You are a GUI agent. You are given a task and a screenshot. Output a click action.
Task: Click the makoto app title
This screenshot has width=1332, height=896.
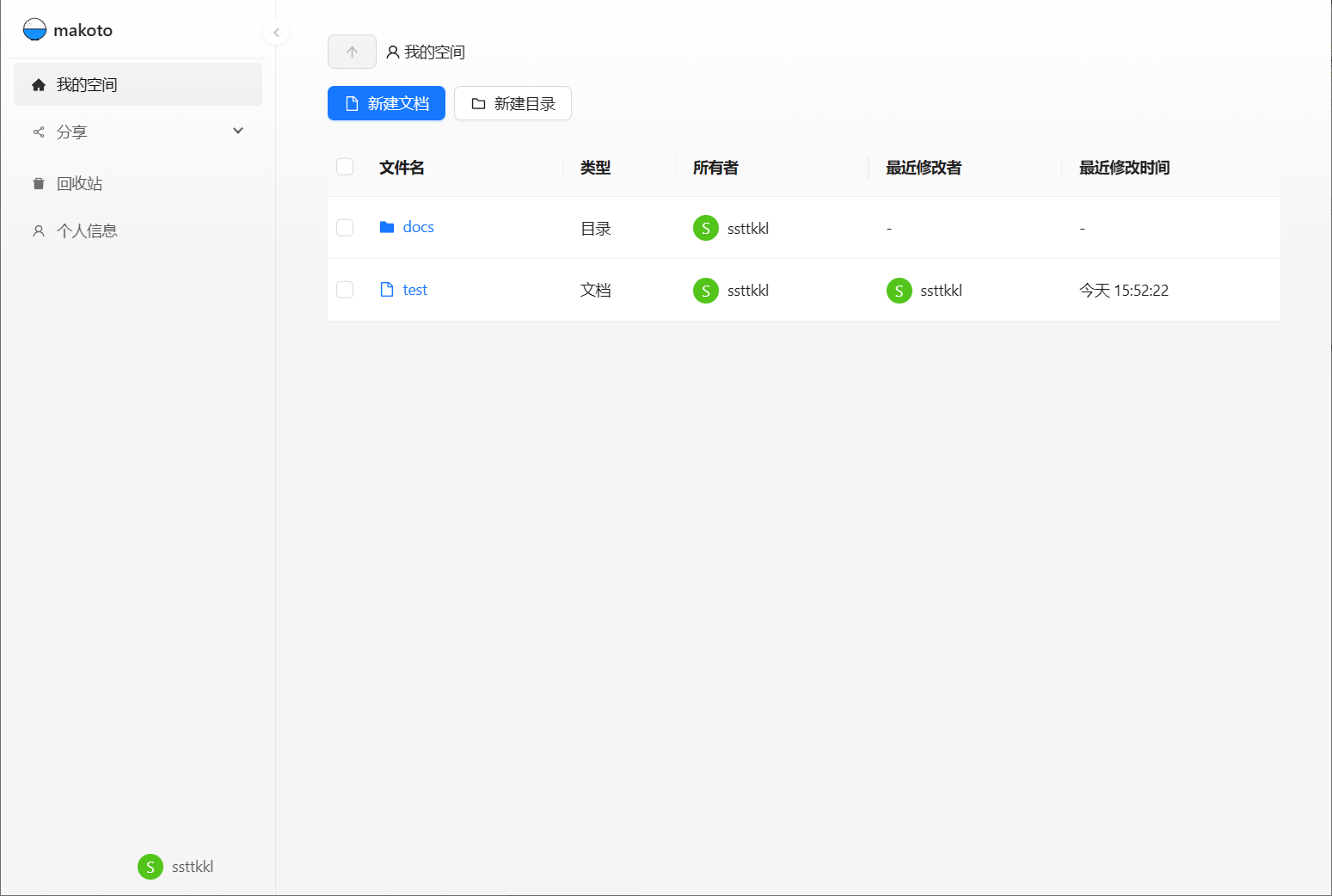(83, 30)
